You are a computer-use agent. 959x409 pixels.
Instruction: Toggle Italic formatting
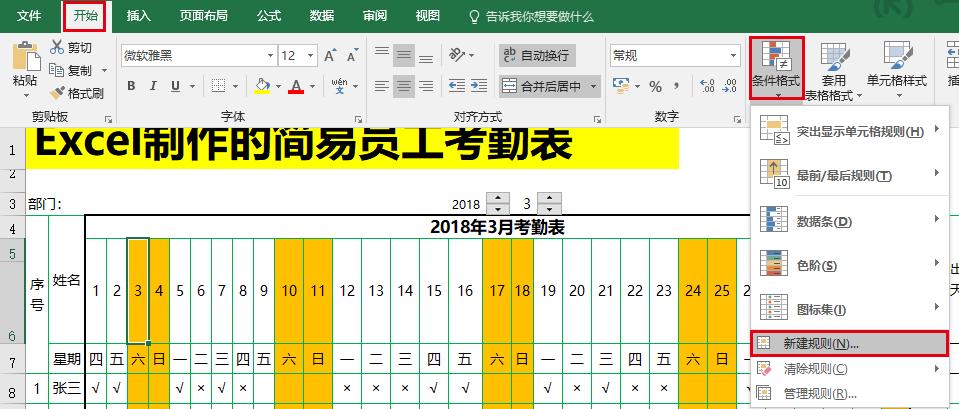pyautogui.click(x=153, y=86)
